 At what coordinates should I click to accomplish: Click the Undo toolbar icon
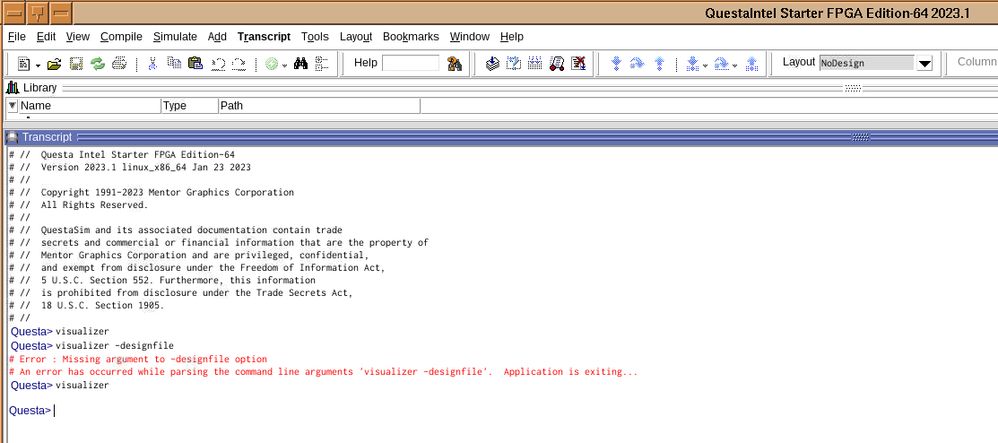(218, 64)
